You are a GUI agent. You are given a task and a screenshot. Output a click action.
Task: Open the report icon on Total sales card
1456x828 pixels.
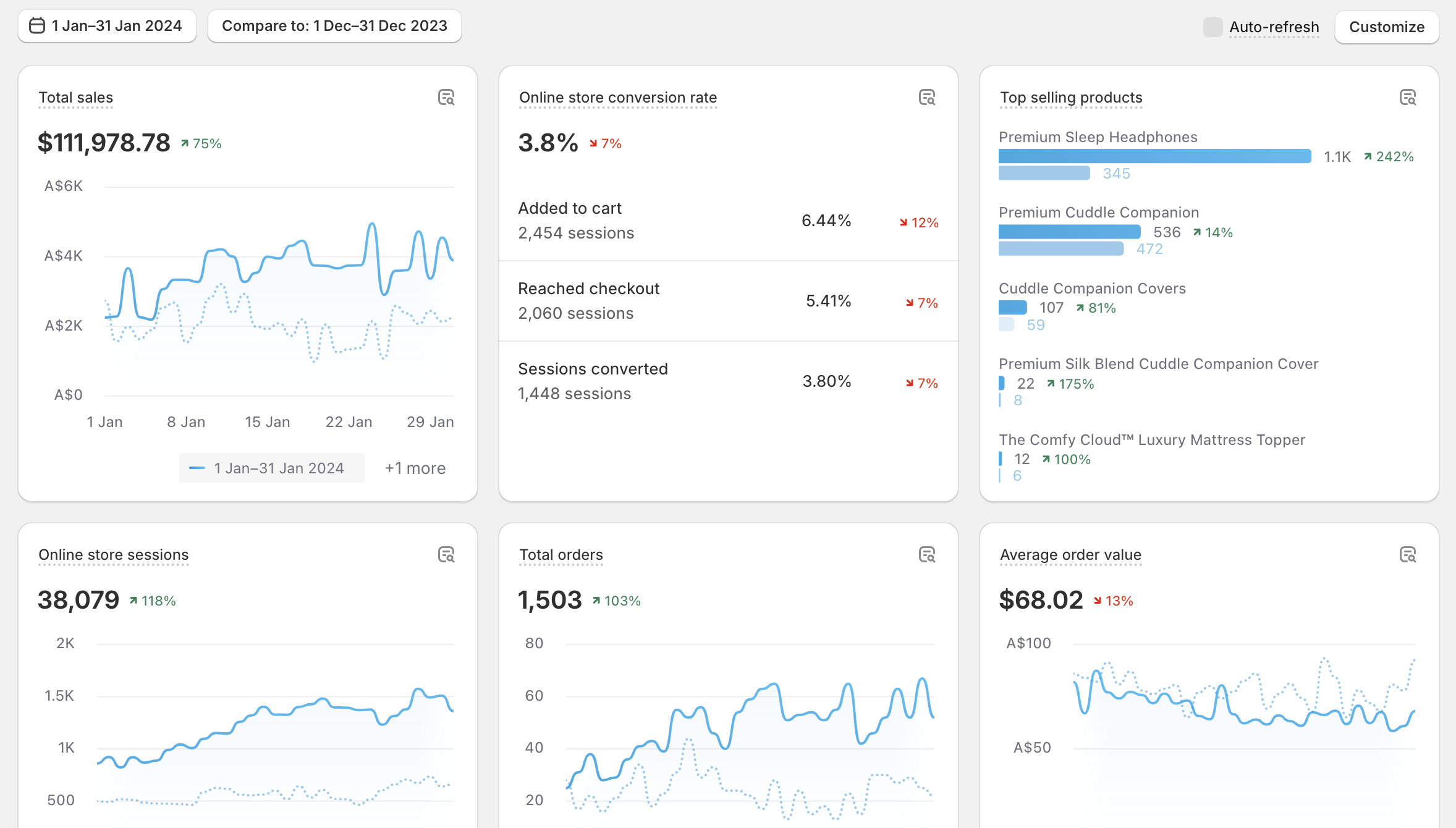(x=446, y=98)
